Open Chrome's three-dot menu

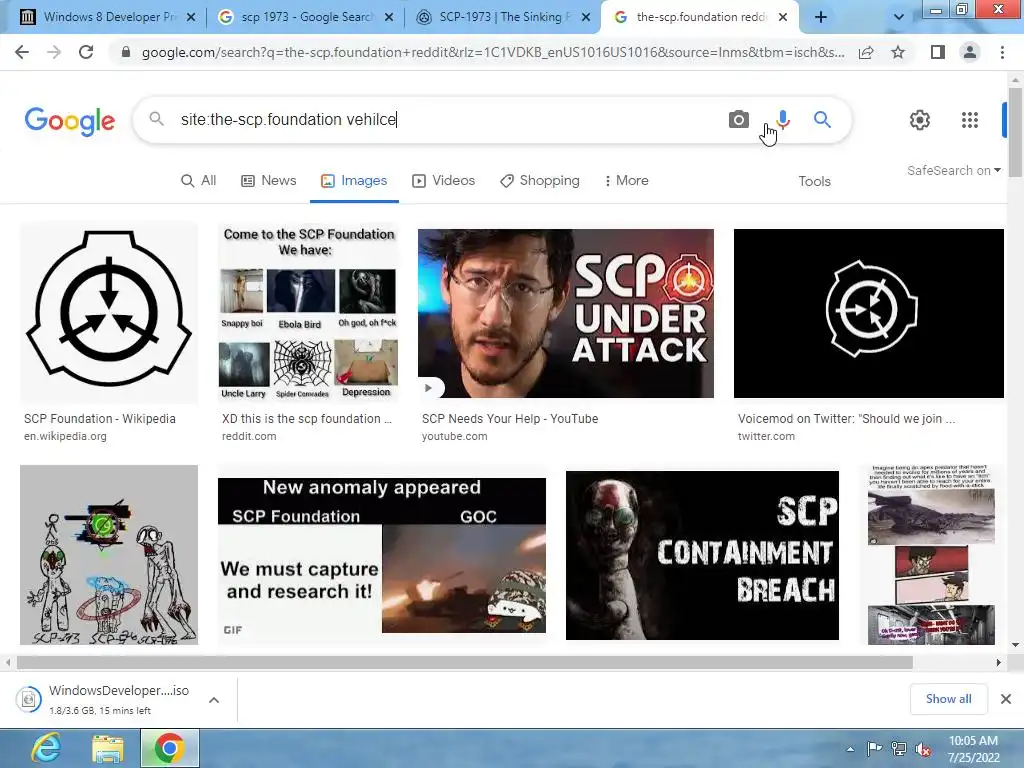pyautogui.click(x=1002, y=52)
